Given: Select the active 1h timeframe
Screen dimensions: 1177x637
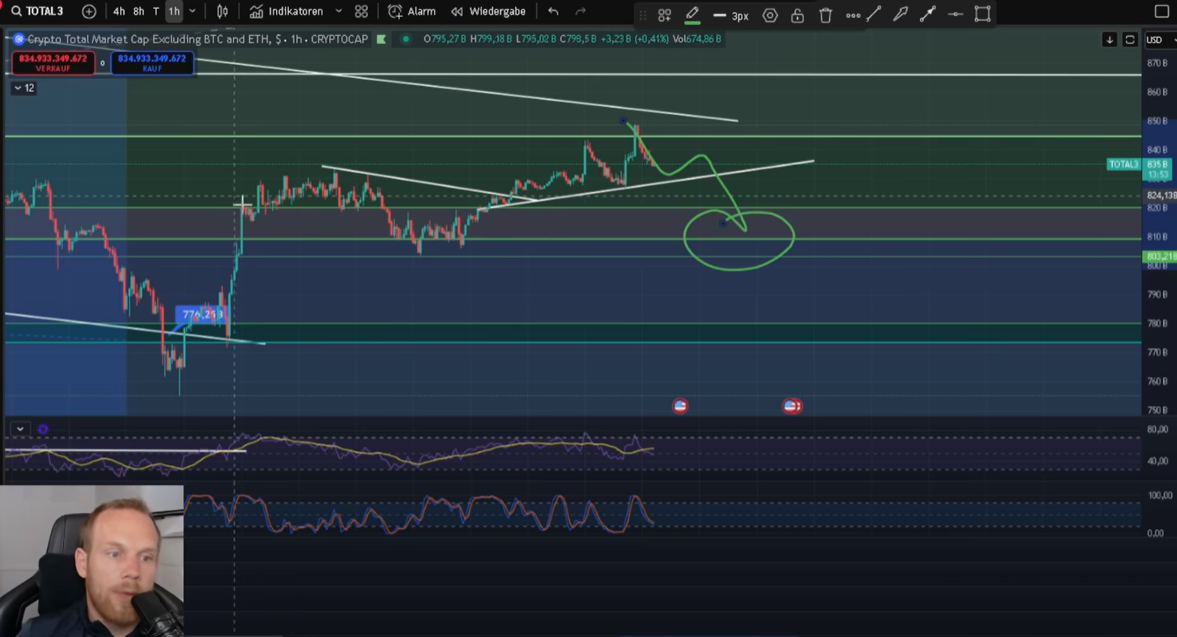Looking at the screenshot, I should [x=174, y=11].
